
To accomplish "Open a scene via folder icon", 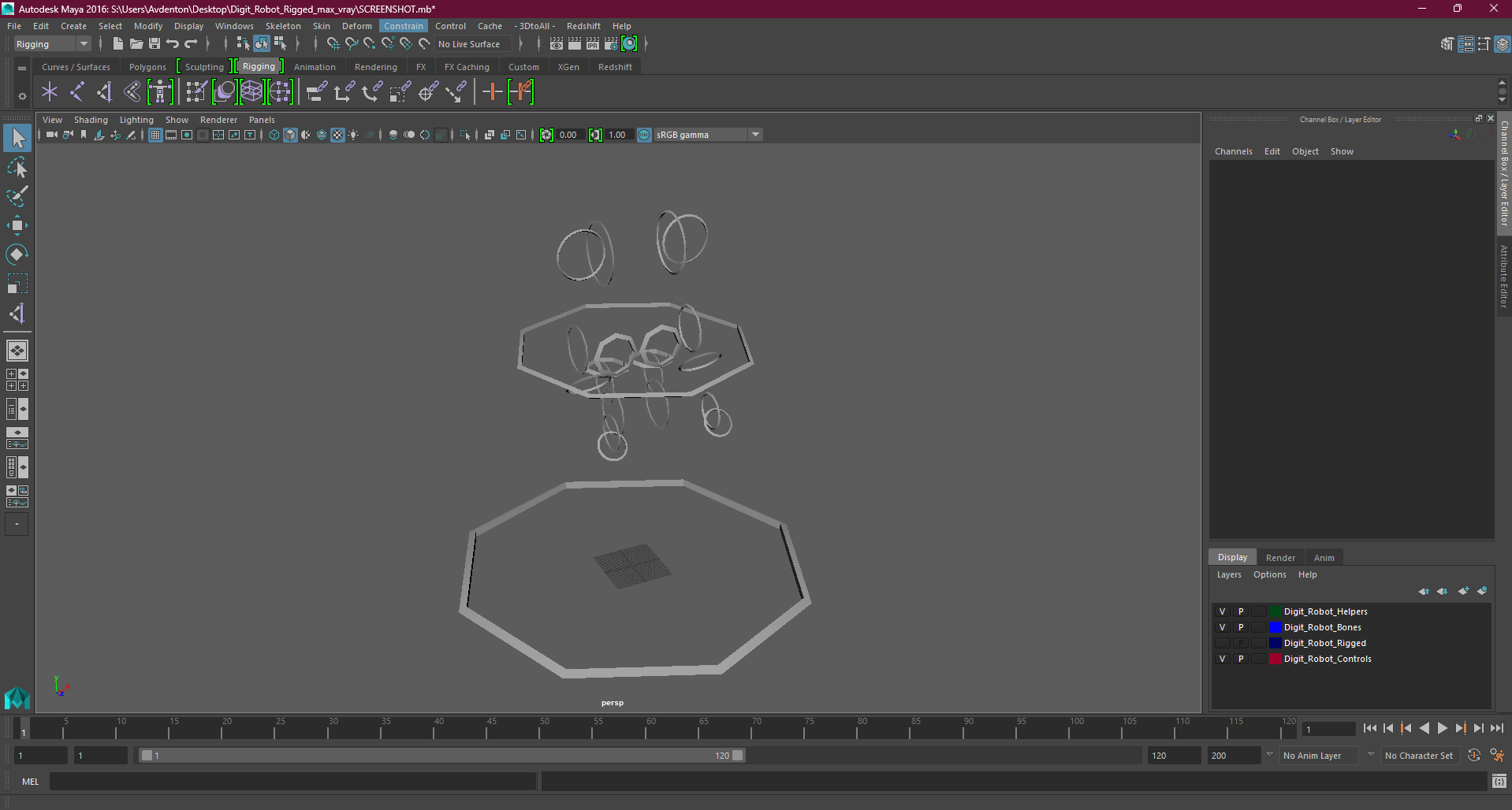I will click(x=136, y=44).
